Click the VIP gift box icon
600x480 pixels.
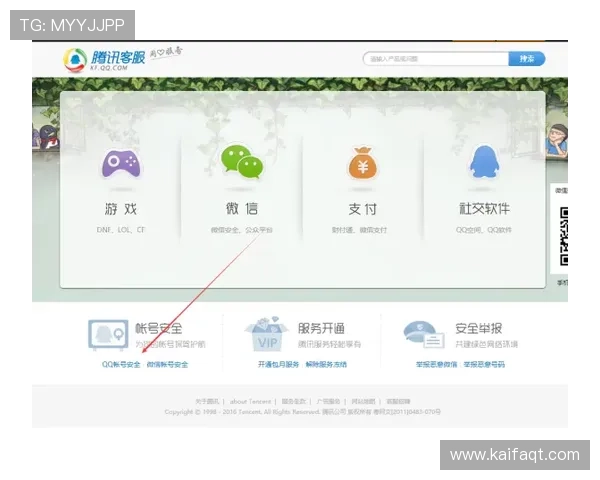point(267,334)
